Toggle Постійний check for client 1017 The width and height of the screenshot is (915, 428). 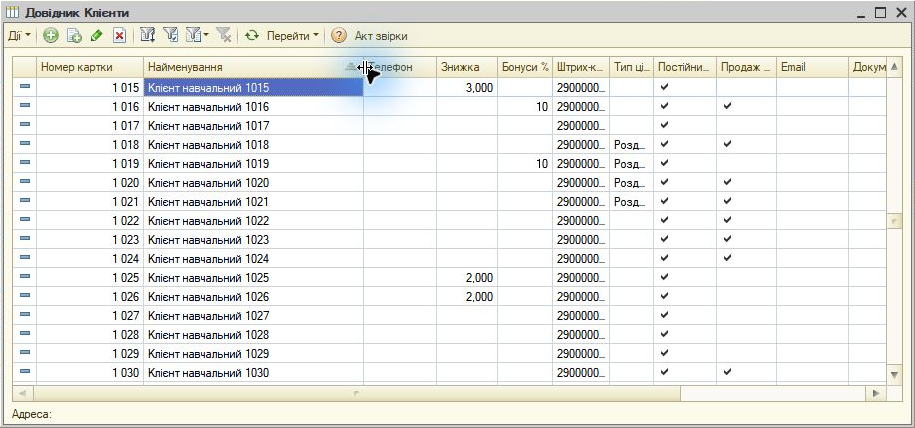pos(664,125)
